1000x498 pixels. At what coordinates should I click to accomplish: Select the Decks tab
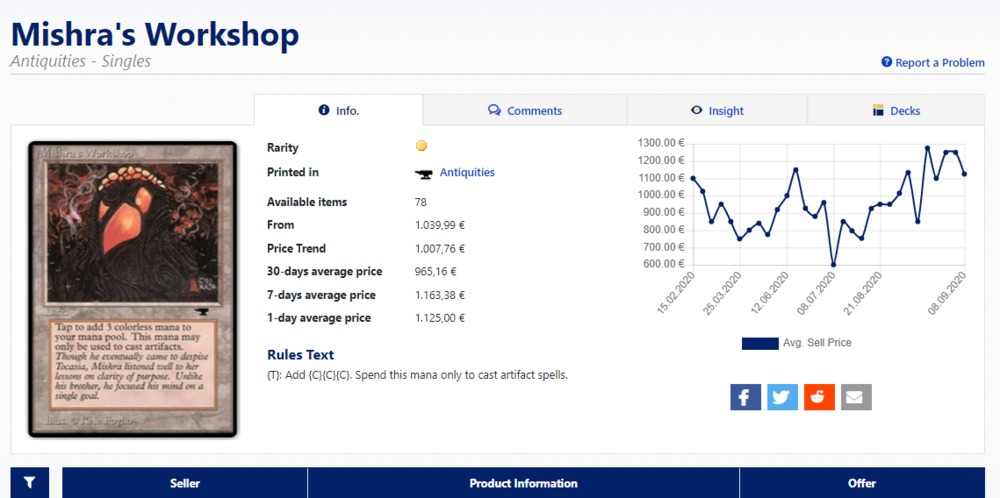tap(896, 111)
